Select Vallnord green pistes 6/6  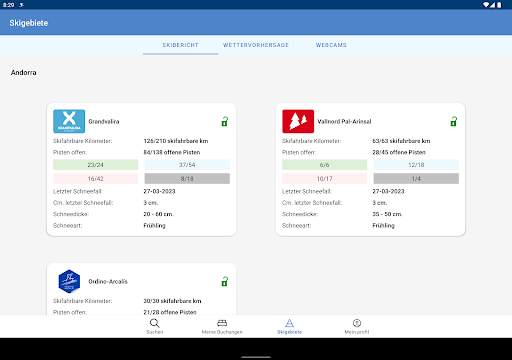[324, 165]
